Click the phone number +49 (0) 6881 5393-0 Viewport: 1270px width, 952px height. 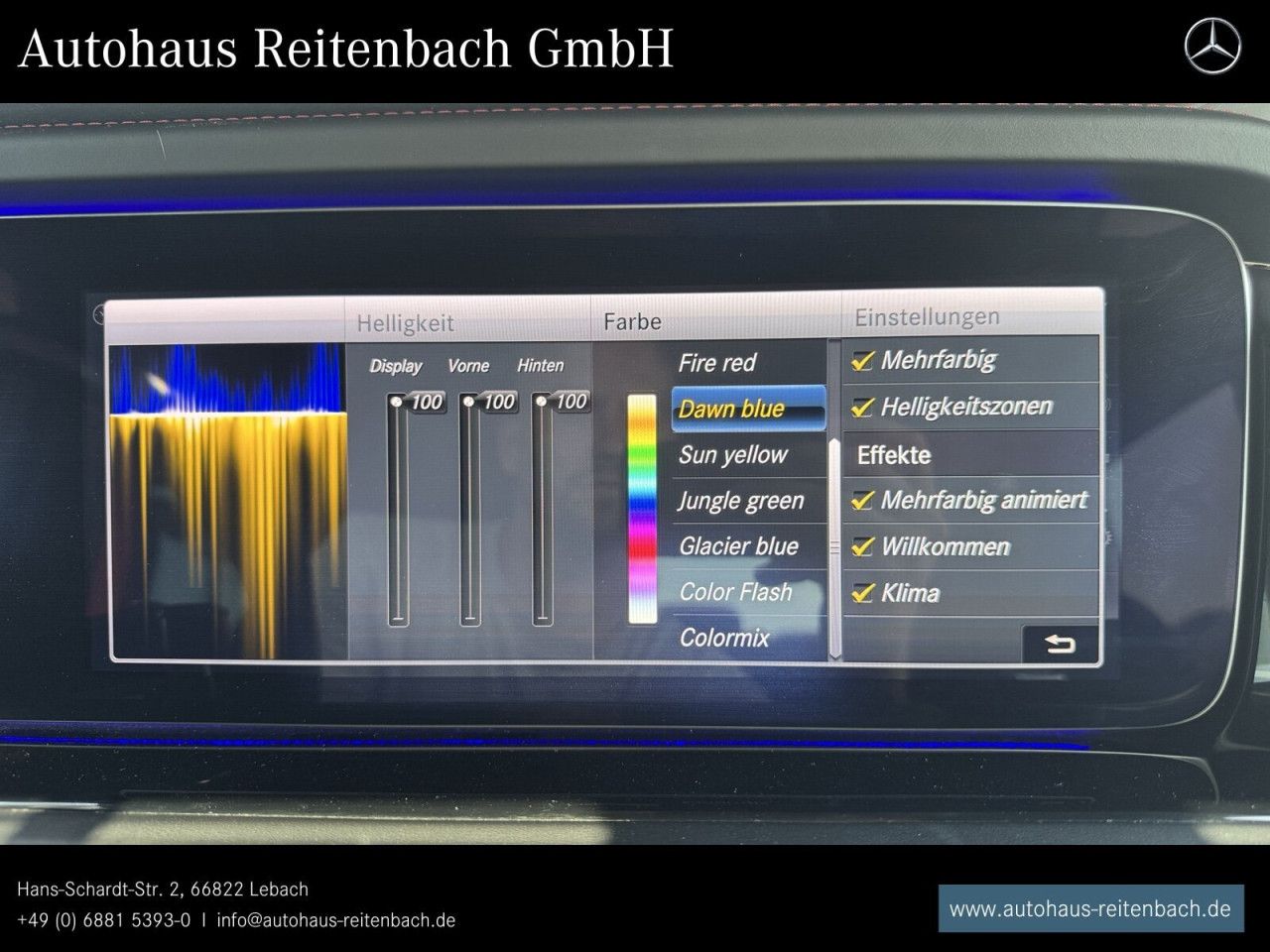point(103,920)
